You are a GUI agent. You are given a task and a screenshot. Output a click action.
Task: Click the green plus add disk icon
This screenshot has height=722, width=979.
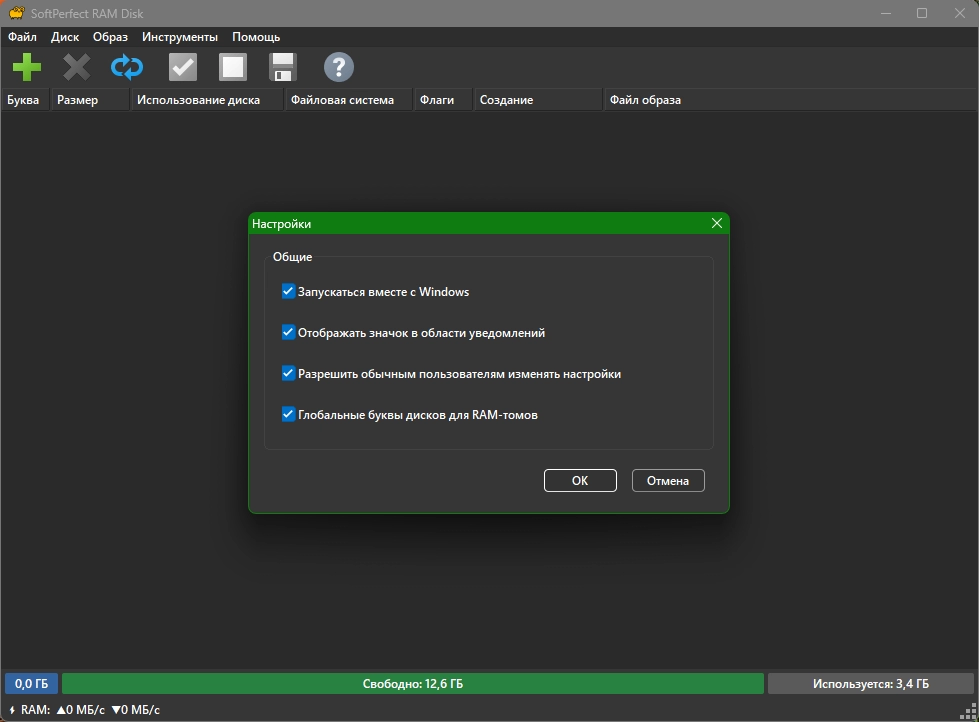click(27, 68)
